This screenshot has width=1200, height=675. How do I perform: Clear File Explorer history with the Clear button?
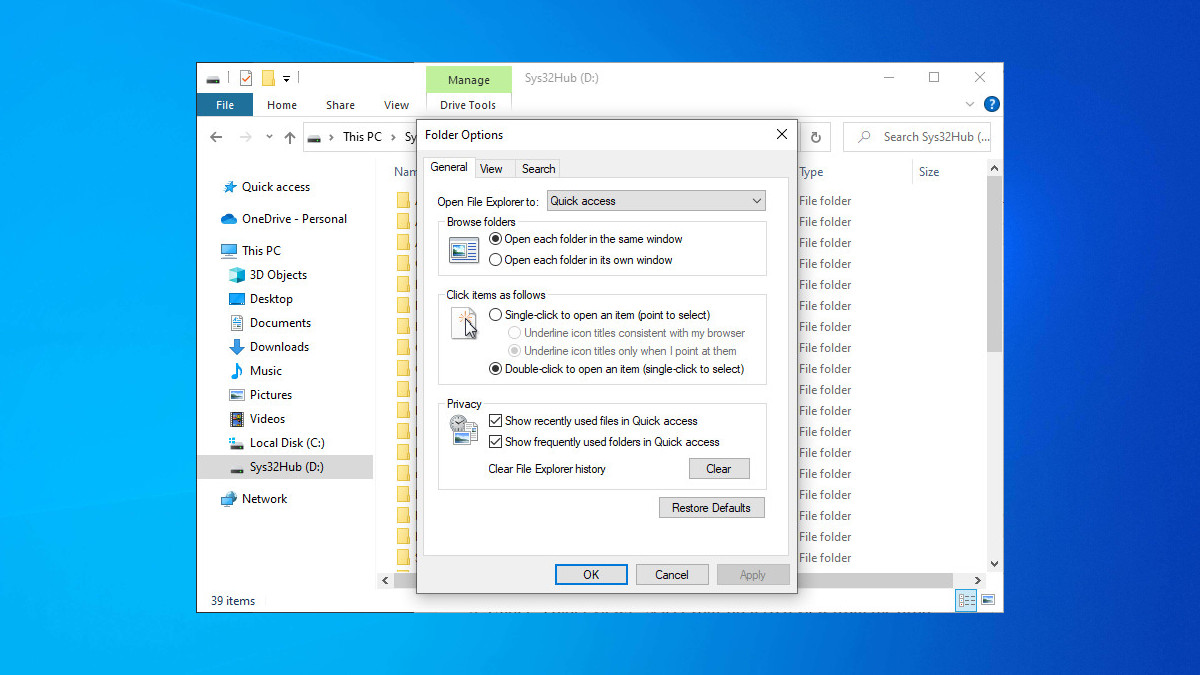pyautogui.click(x=719, y=468)
